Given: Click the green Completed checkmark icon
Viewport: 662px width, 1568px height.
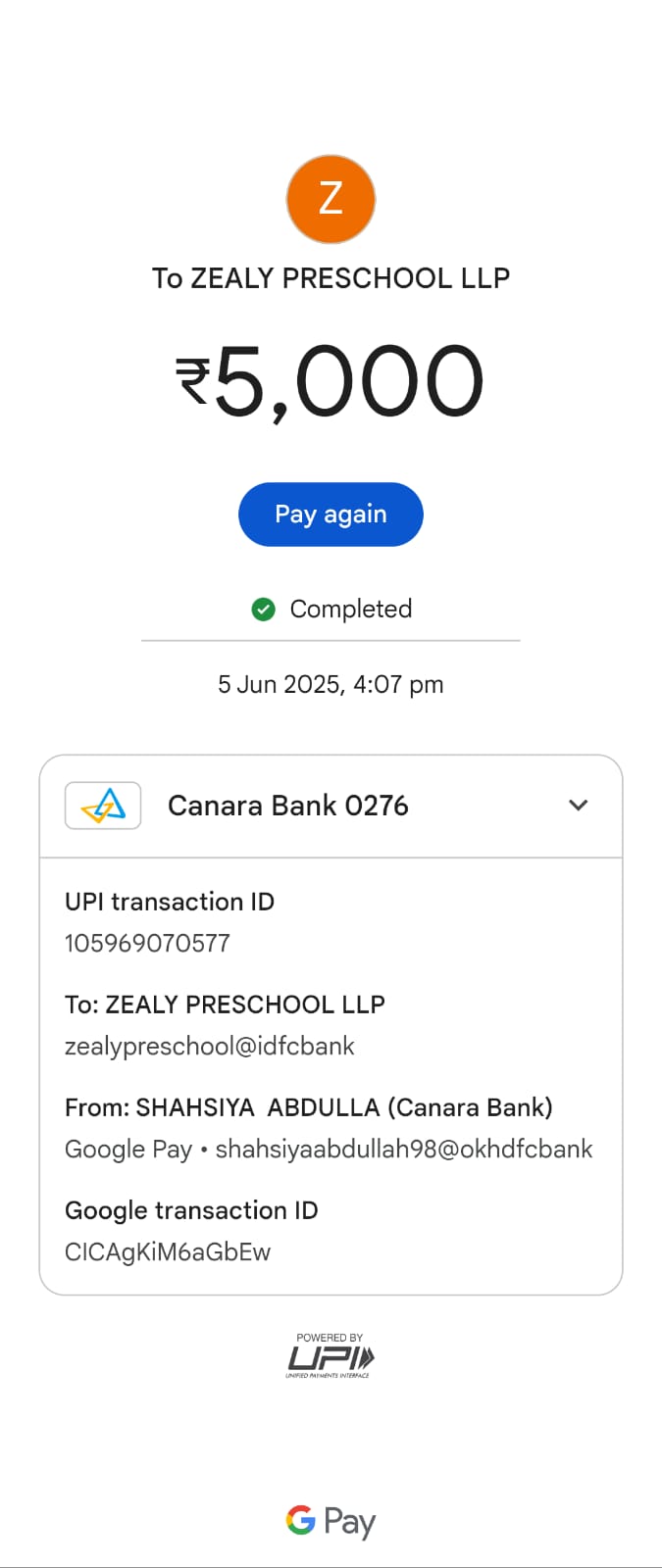Looking at the screenshot, I should click(x=264, y=610).
